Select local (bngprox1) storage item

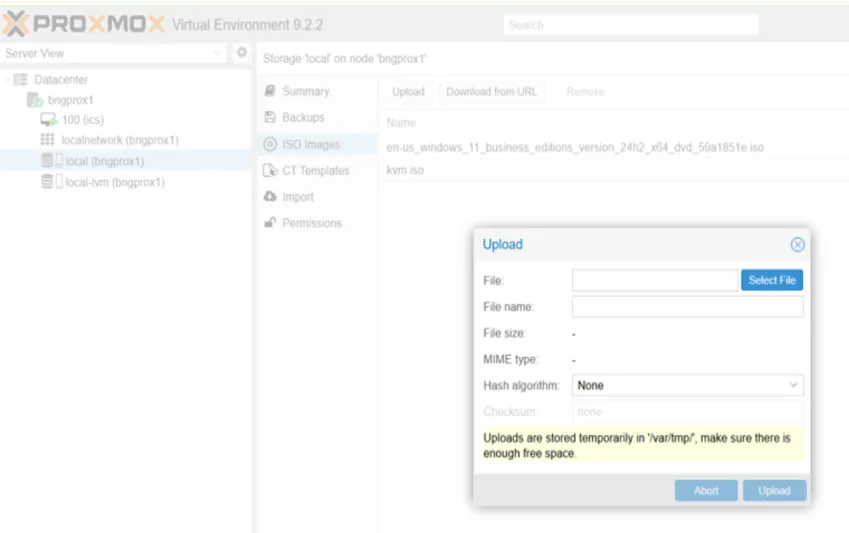pos(126,161)
